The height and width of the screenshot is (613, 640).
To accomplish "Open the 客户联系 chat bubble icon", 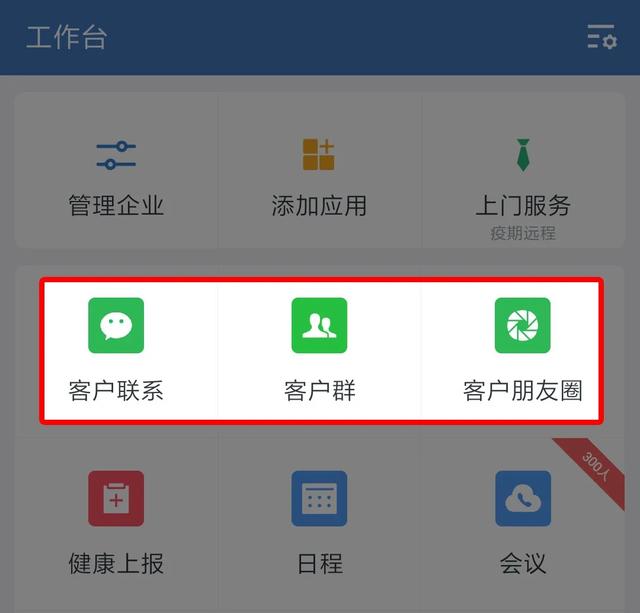I will pos(116,325).
